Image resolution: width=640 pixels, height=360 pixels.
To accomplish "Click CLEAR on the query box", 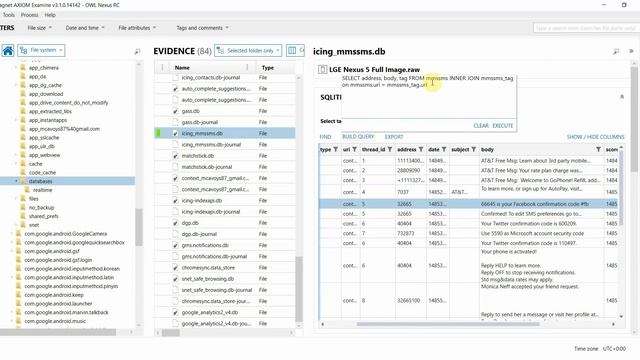I will pos(481,126).
